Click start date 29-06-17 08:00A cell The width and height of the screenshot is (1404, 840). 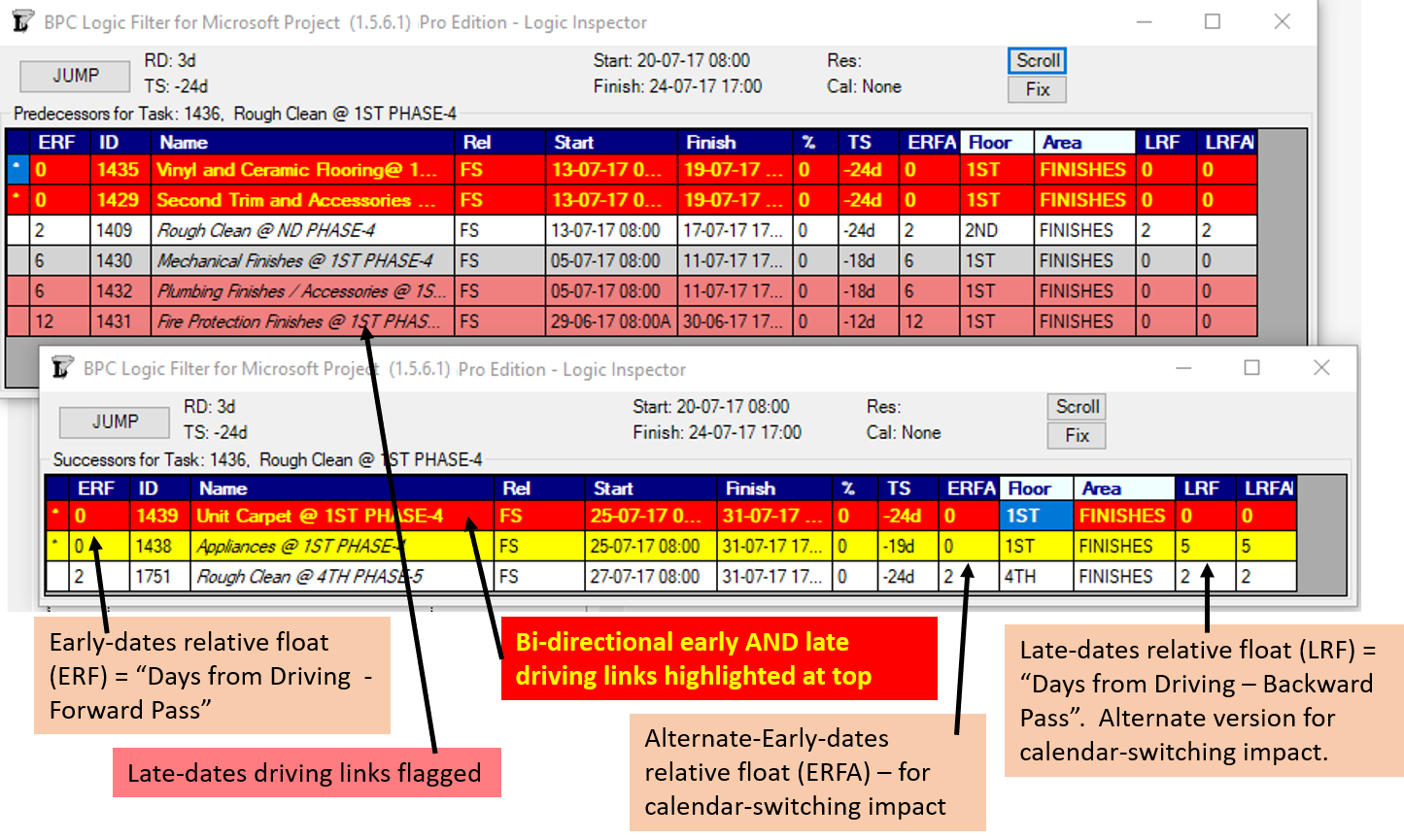(611, 320)
